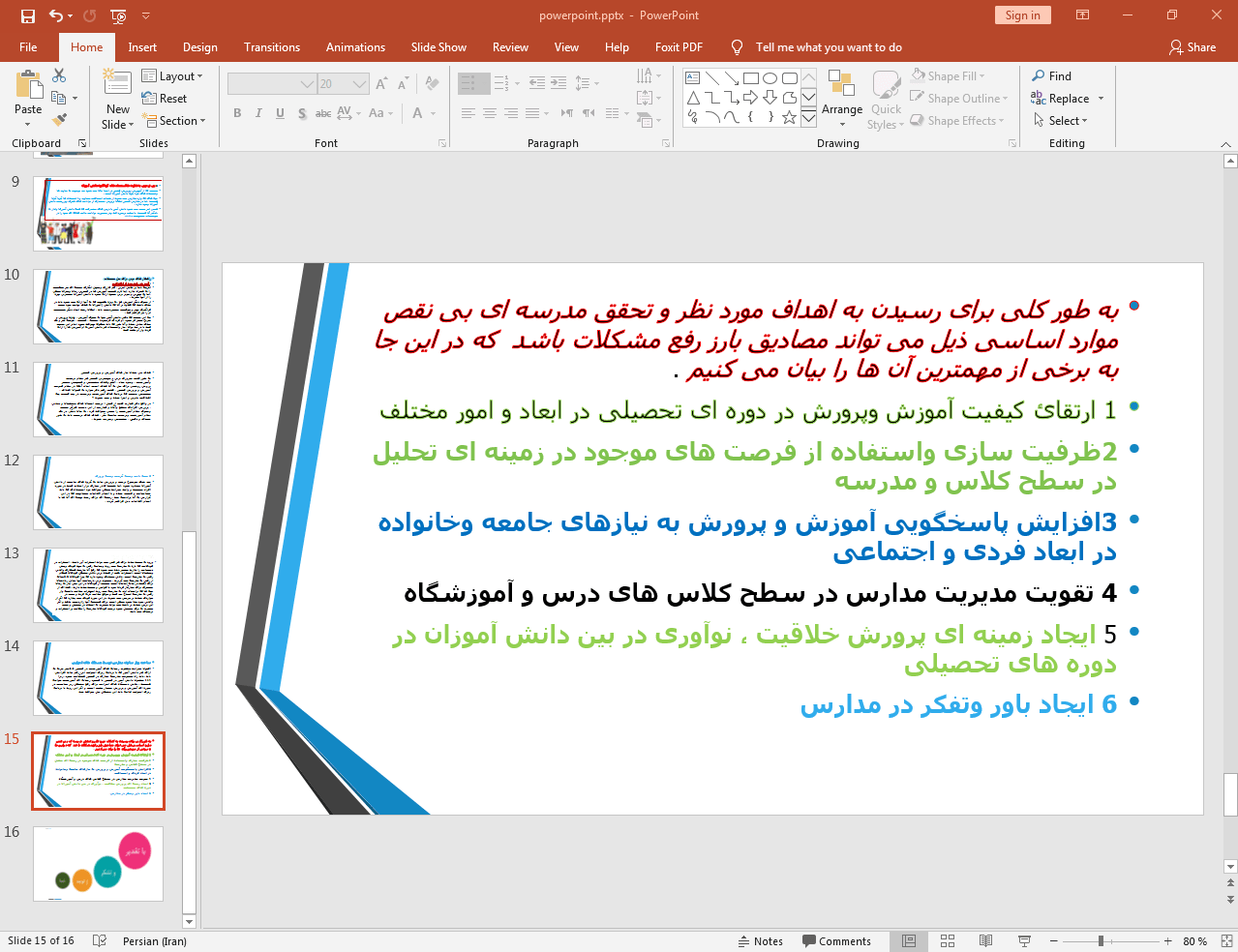Open the font size dropdown showing 20
1238x952 pixels.
tap(344, 84)
